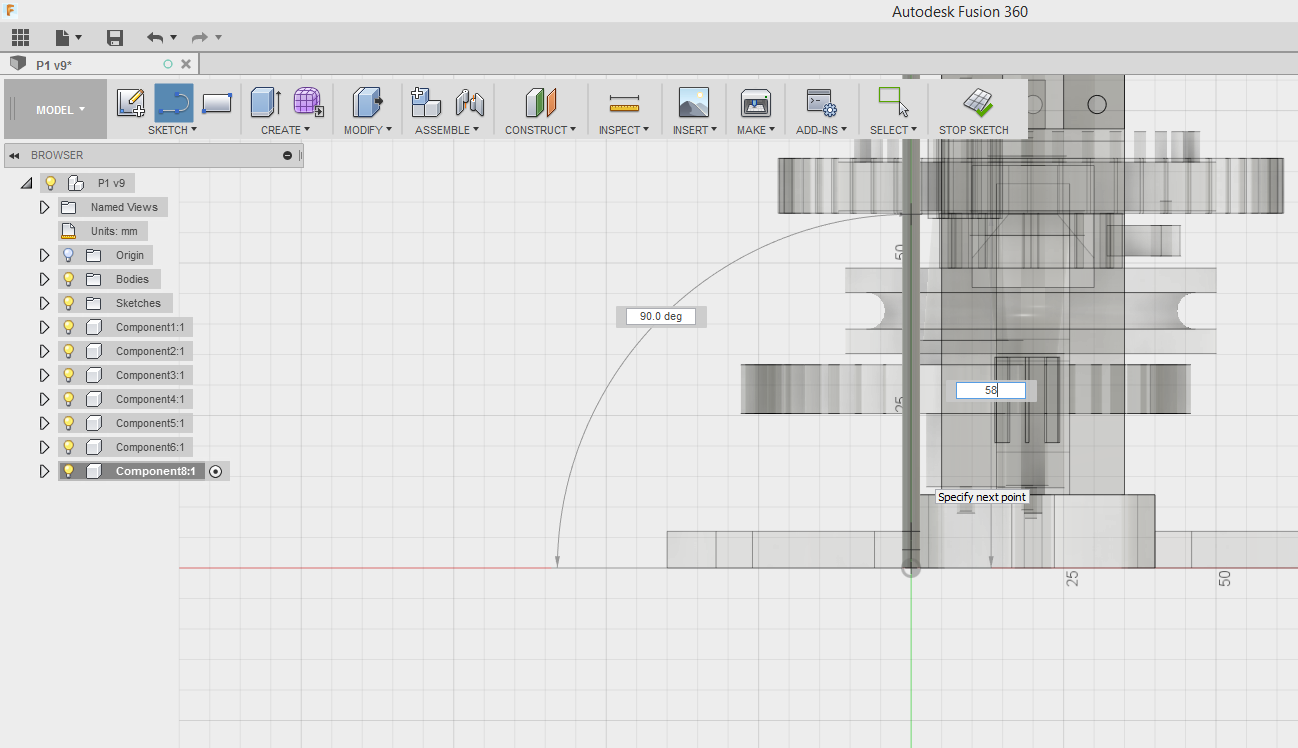
Task: Collapse the Browser panel with double arrows
Action: [x=15, y=155]
